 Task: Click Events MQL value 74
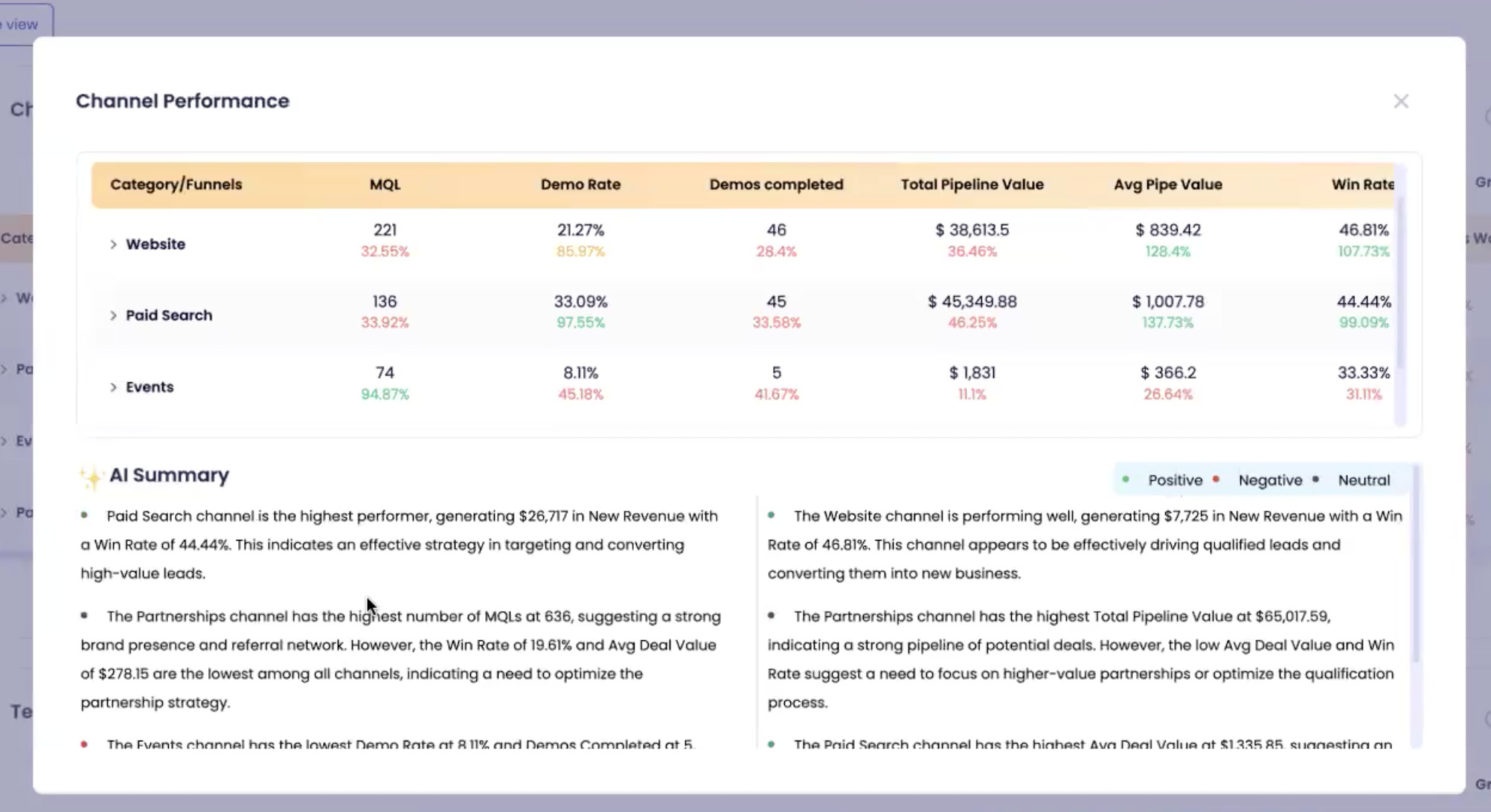pos(385,373)
